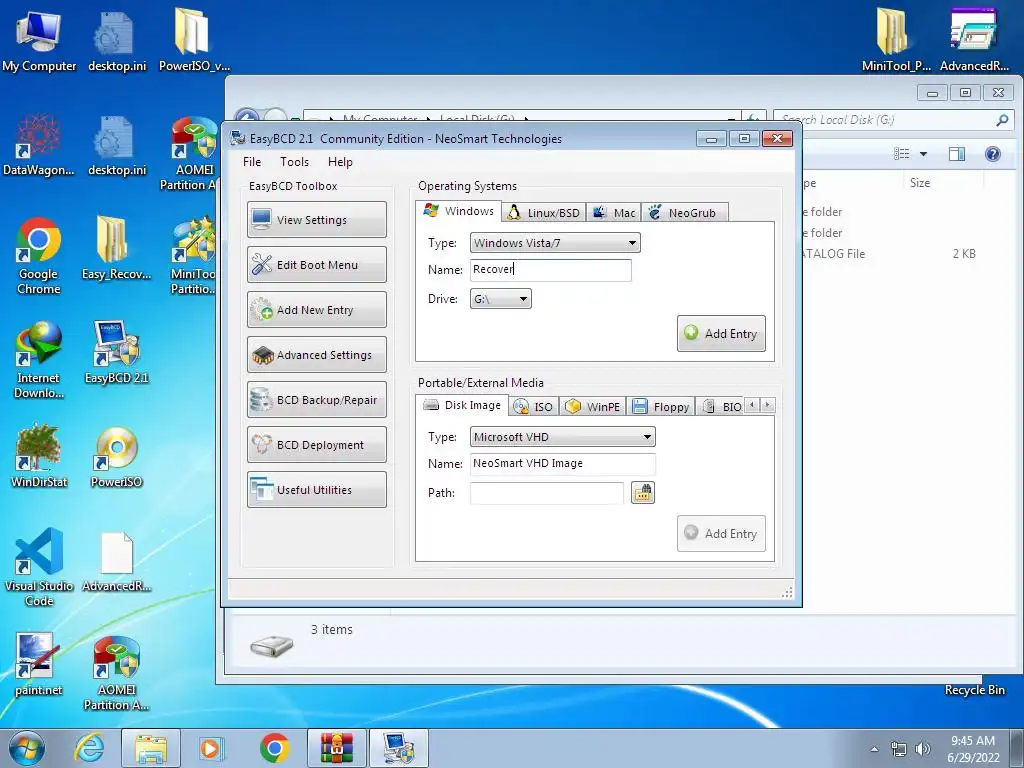Switch to the ISO tab
The image size is (1024, 768).
534,407
